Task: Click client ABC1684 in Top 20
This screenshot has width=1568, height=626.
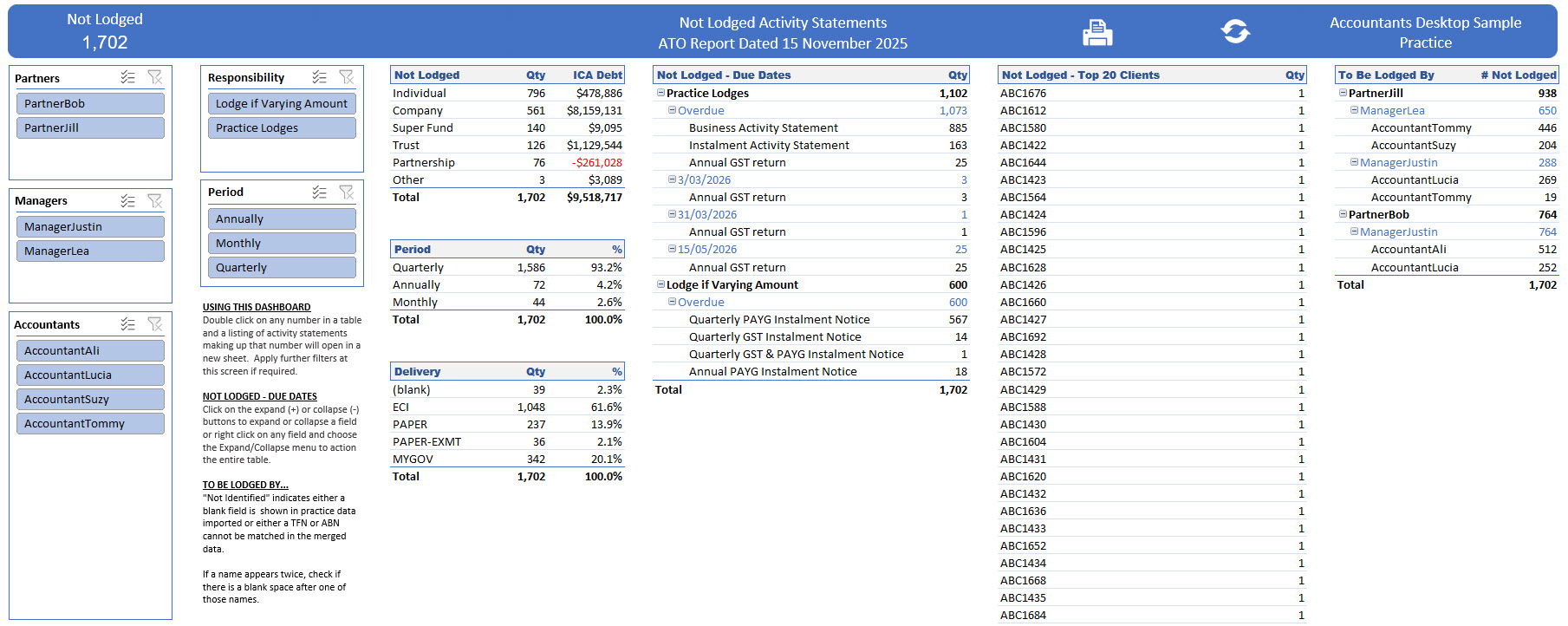Action: 1023,615
